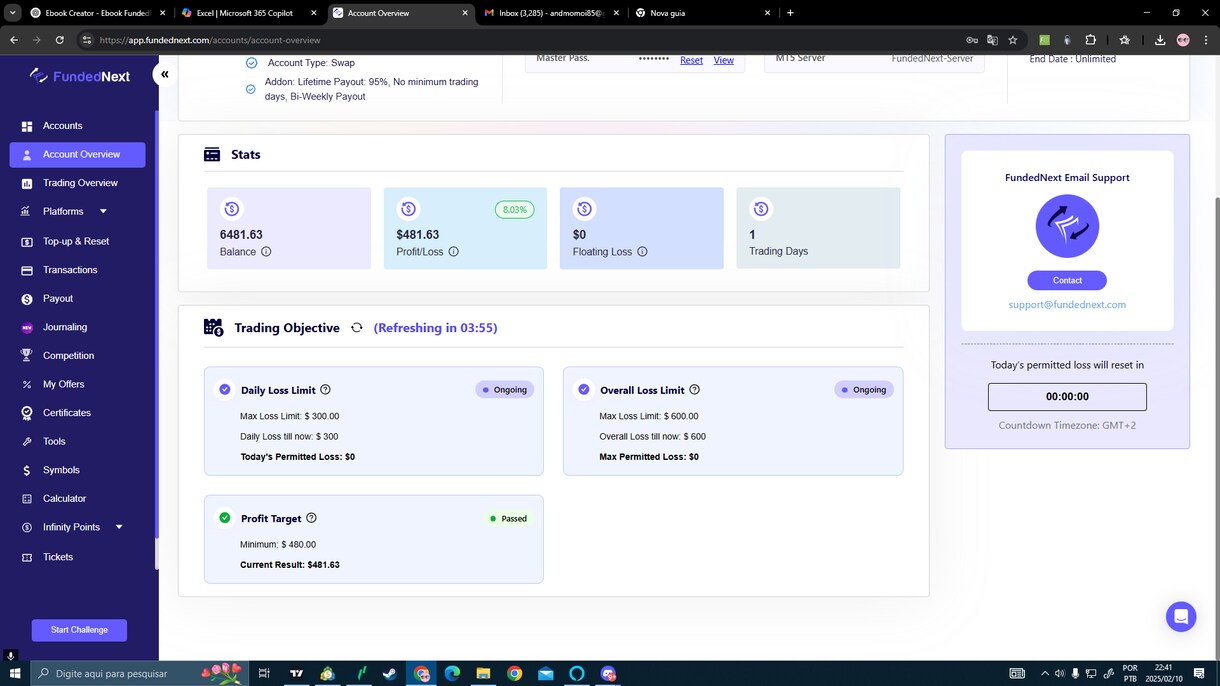The image size is (1220, 686).
Task: Open browser downloads icon
Action: (1160, 40)
